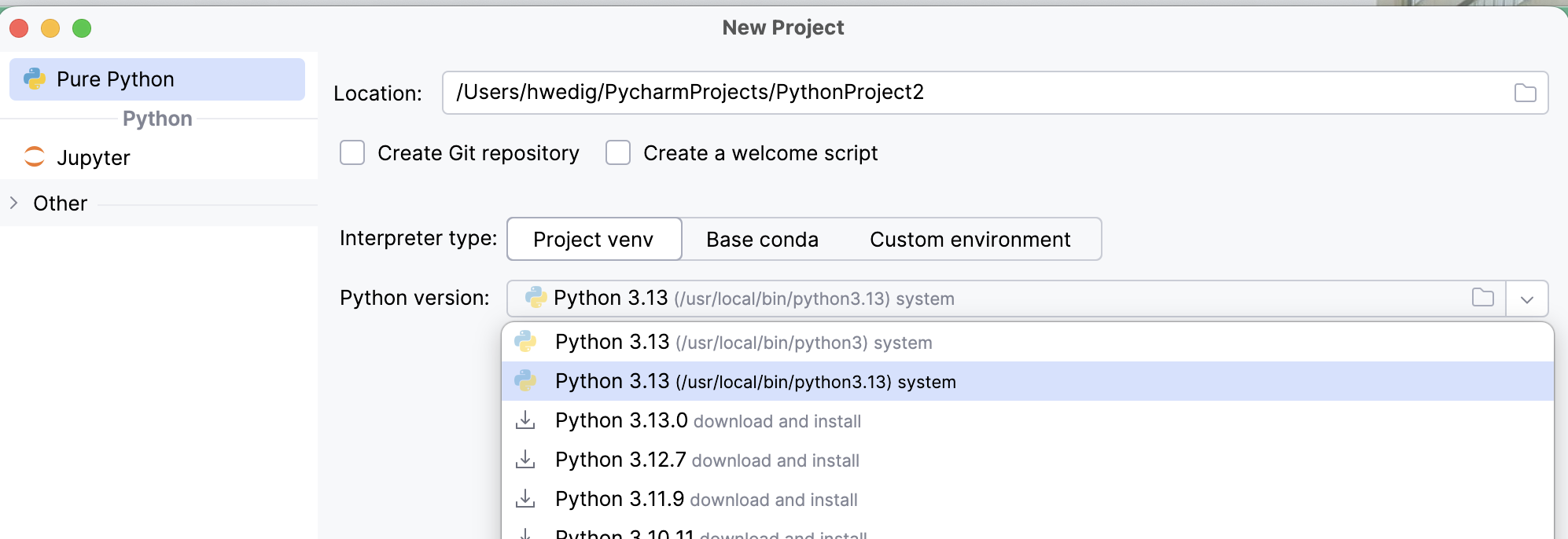This screenshot has height=539, width=1568.
Task: Click the folder icon in Python version field
Action: tap(1482, 298)
